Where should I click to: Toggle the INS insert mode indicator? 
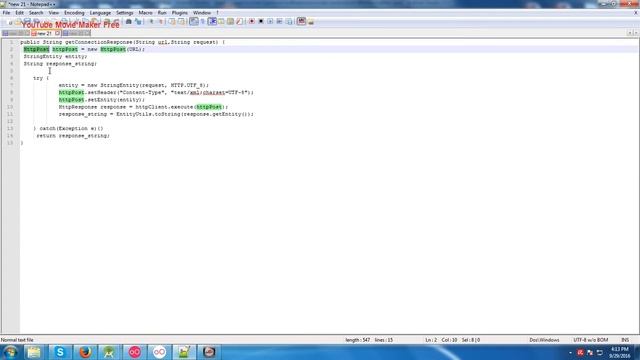[625, 340]
